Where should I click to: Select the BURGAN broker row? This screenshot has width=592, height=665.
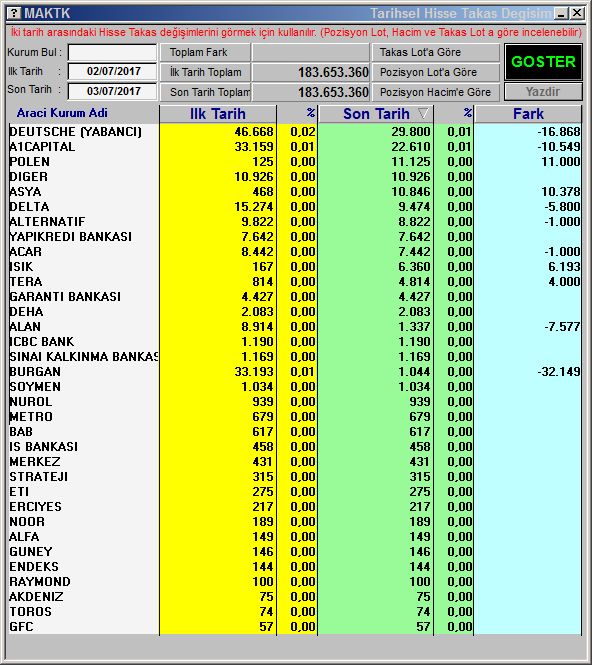pyautogui.click(x=295, y=372)
